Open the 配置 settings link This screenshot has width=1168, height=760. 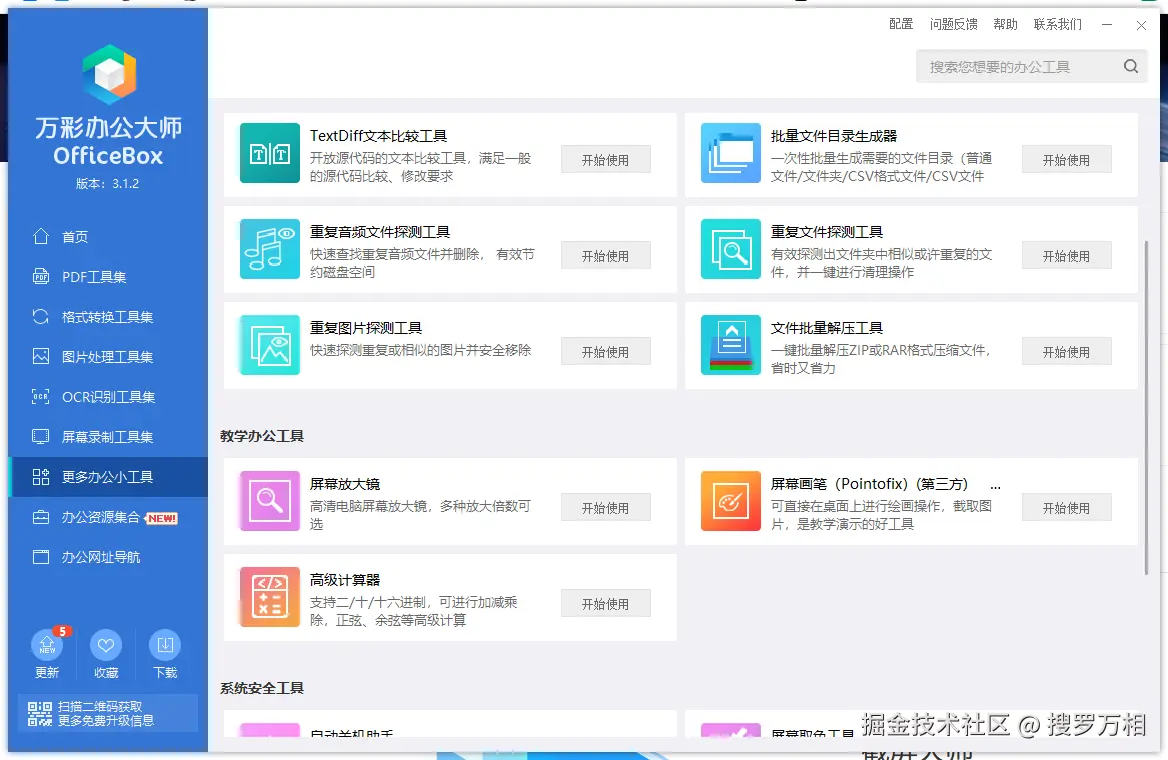[901, 25]
